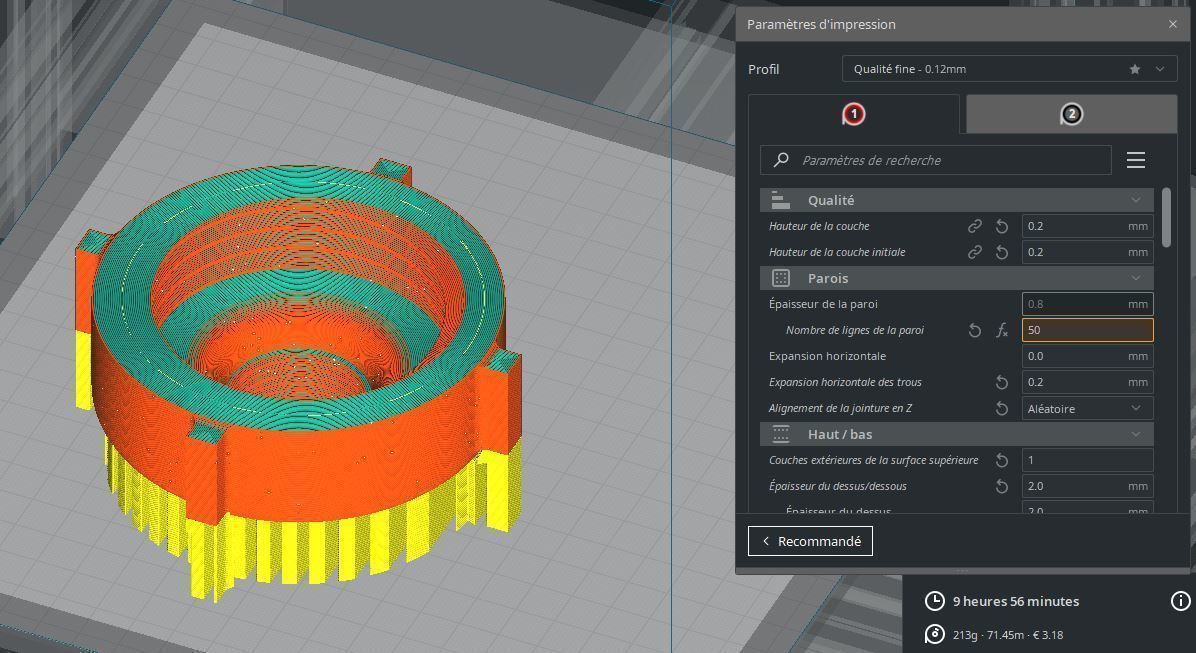
Task: Click the Épaisseur de la paroi field
Action: click(x=1087, y=304)
